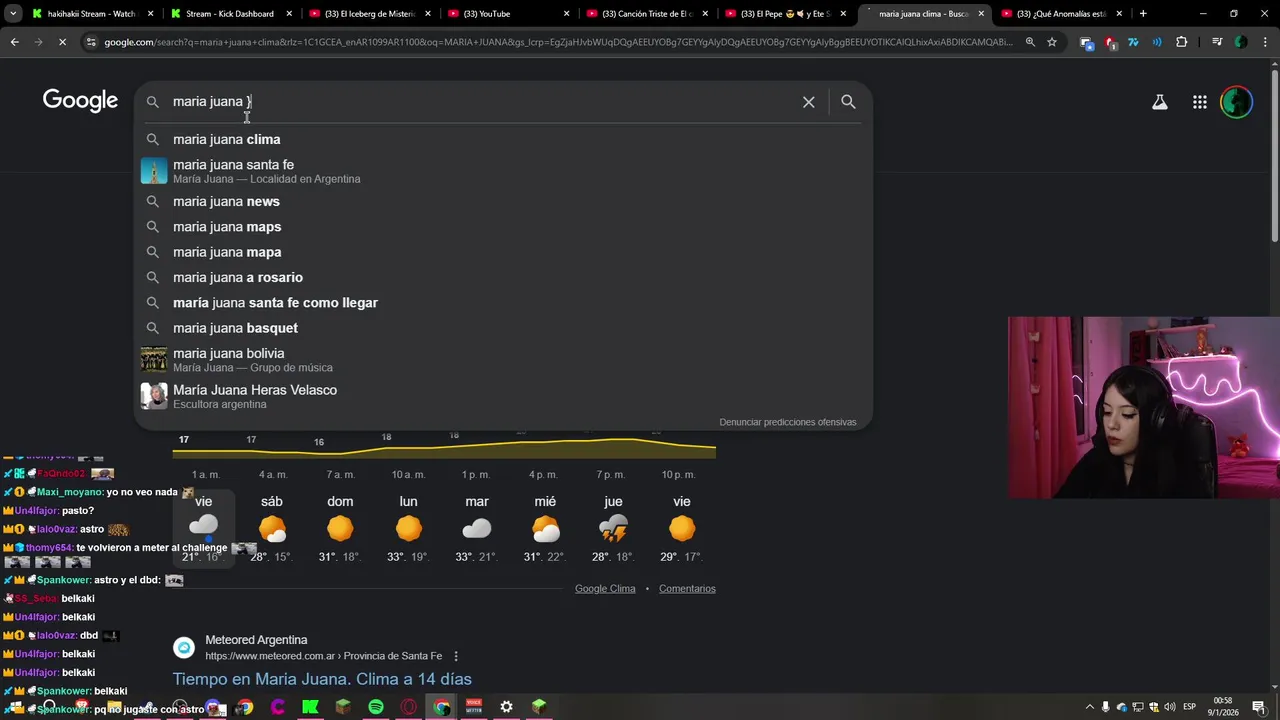
Task: Select suggestion 'maria juana basquet'
Action: [503, 328]
